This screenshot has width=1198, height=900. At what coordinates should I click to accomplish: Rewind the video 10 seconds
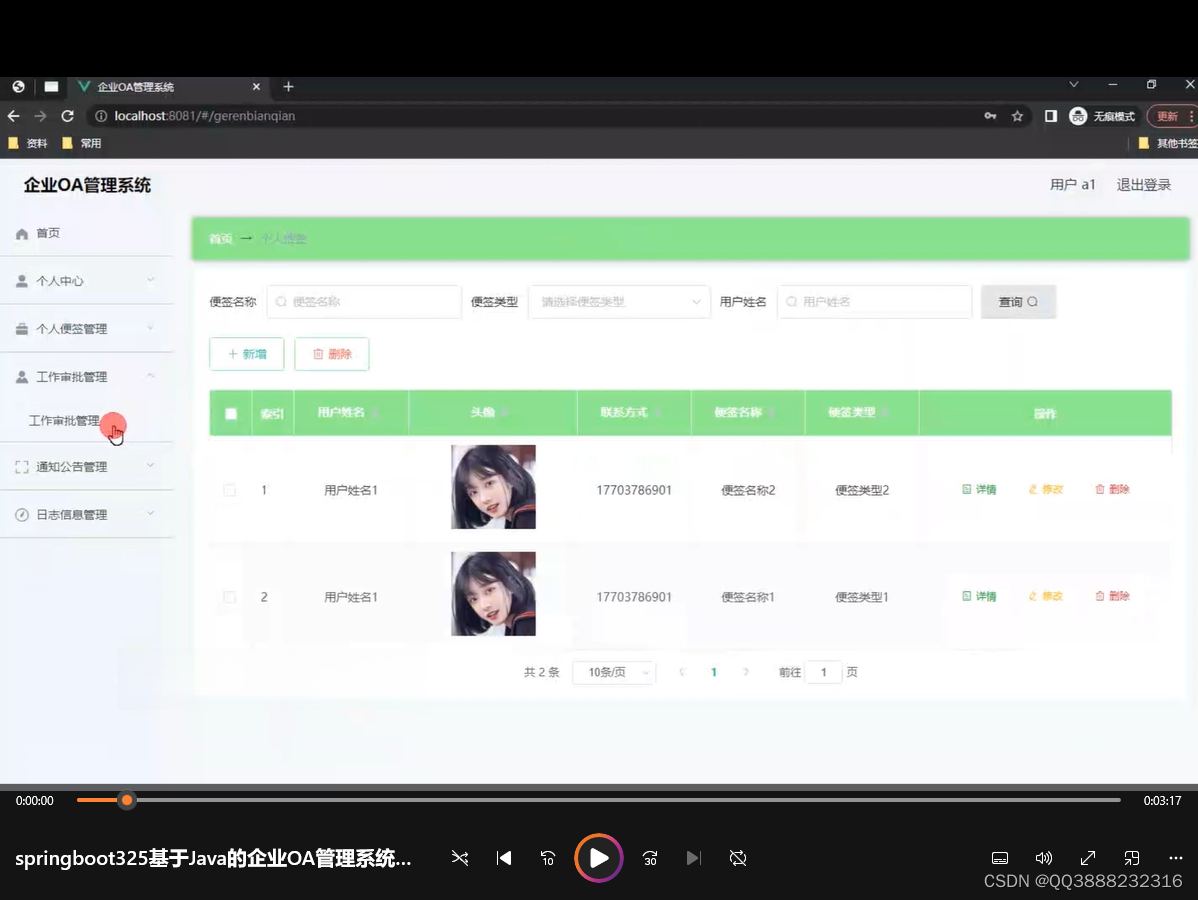coord(548,858)
